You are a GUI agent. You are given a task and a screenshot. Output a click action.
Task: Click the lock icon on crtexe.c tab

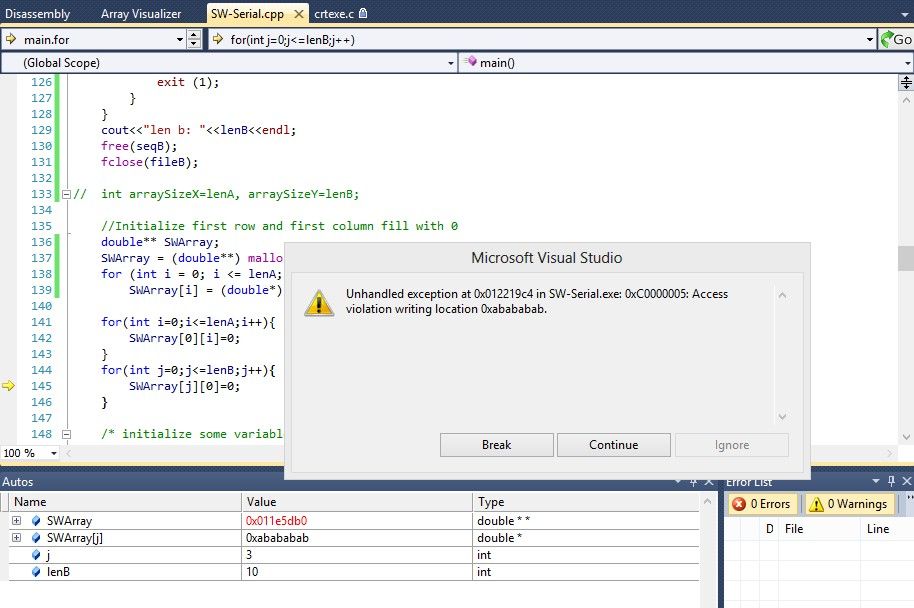tap(363, 13)
